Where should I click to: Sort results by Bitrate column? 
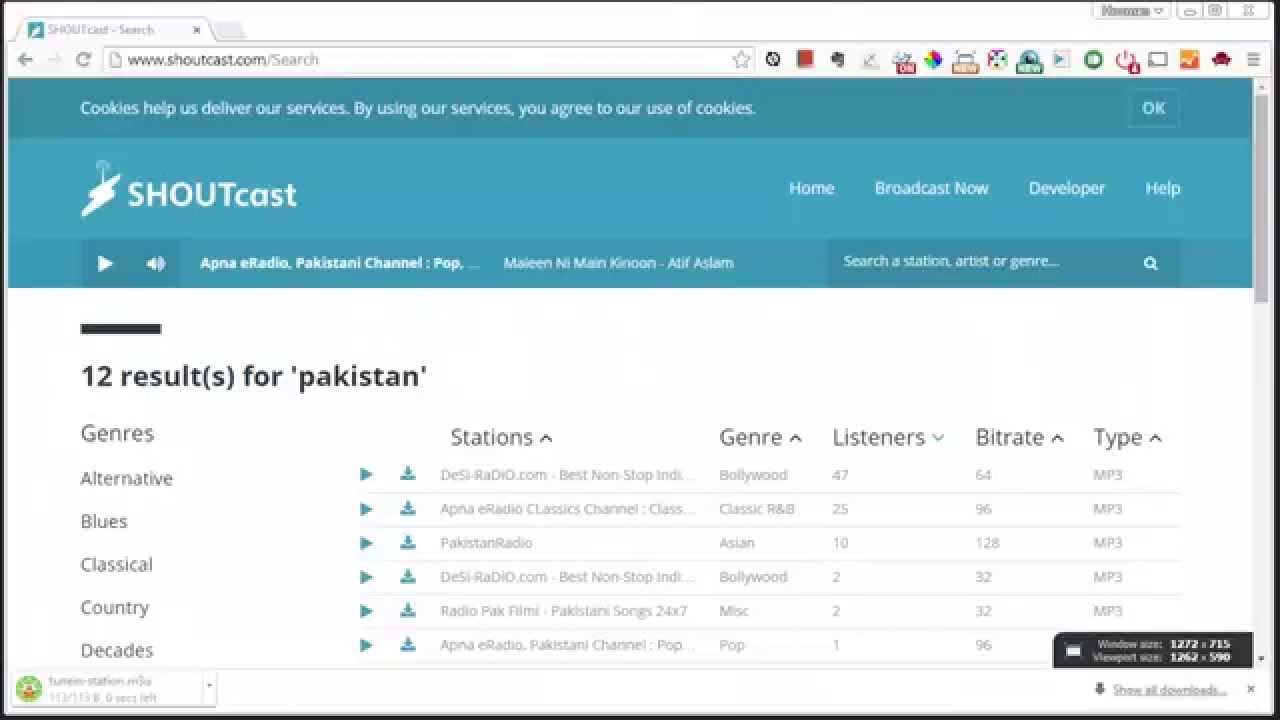(1019, 437)
